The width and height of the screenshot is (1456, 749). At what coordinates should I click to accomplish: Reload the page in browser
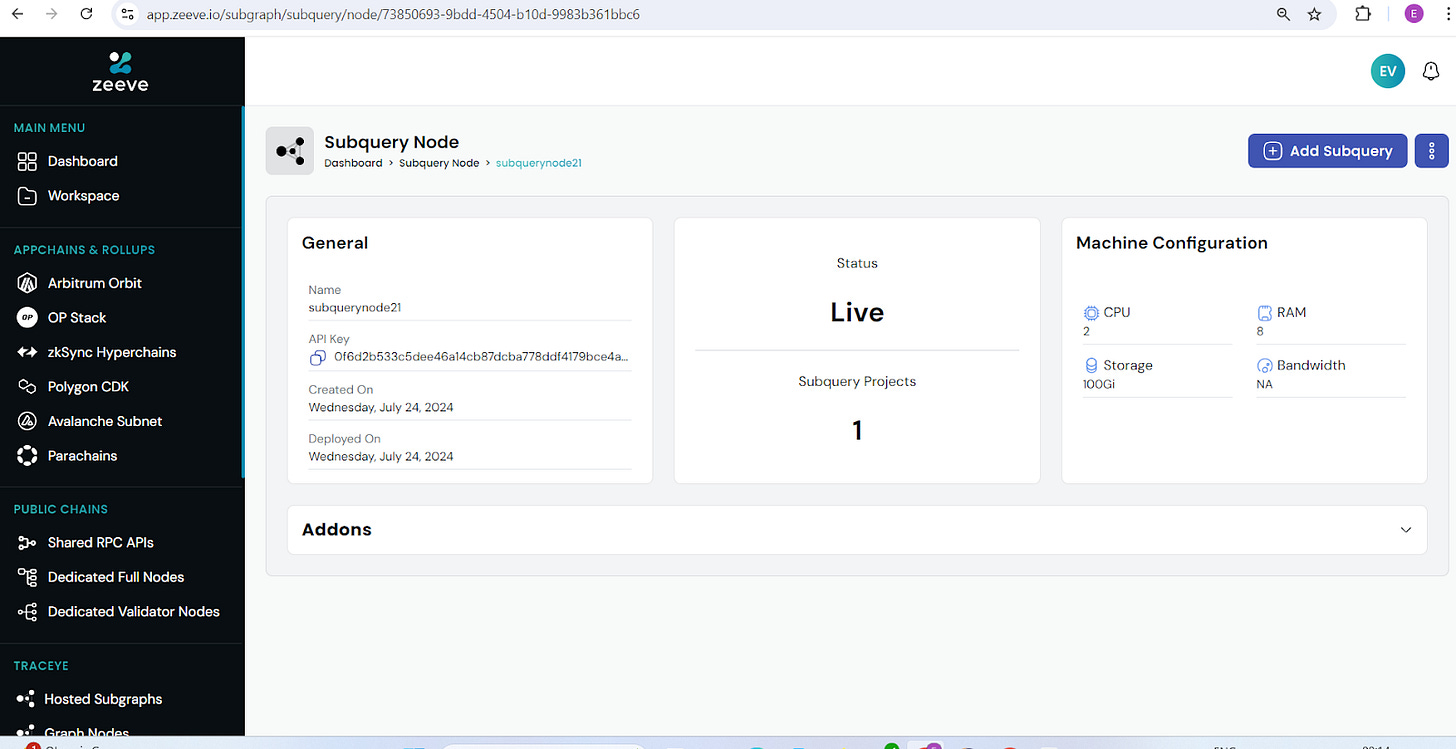(x=86, y=14)
